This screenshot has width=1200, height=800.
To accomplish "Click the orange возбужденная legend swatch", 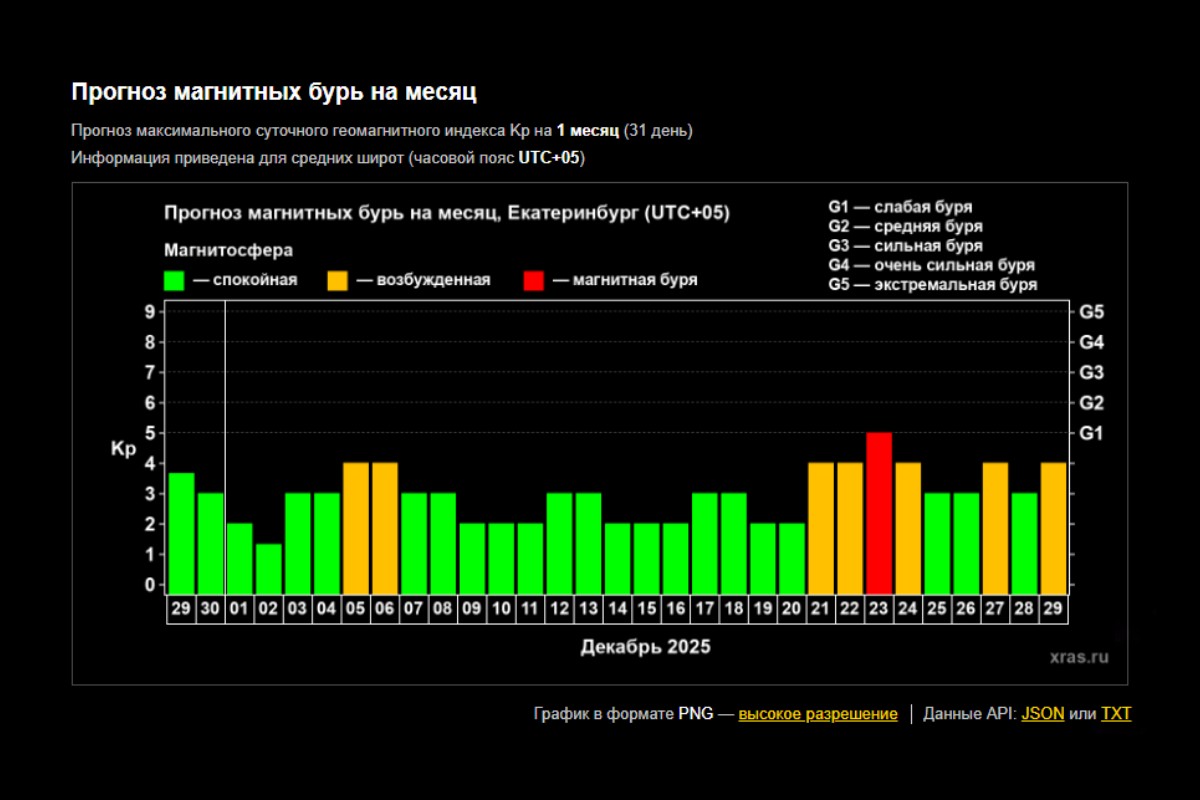I will (x=337, y=281).
